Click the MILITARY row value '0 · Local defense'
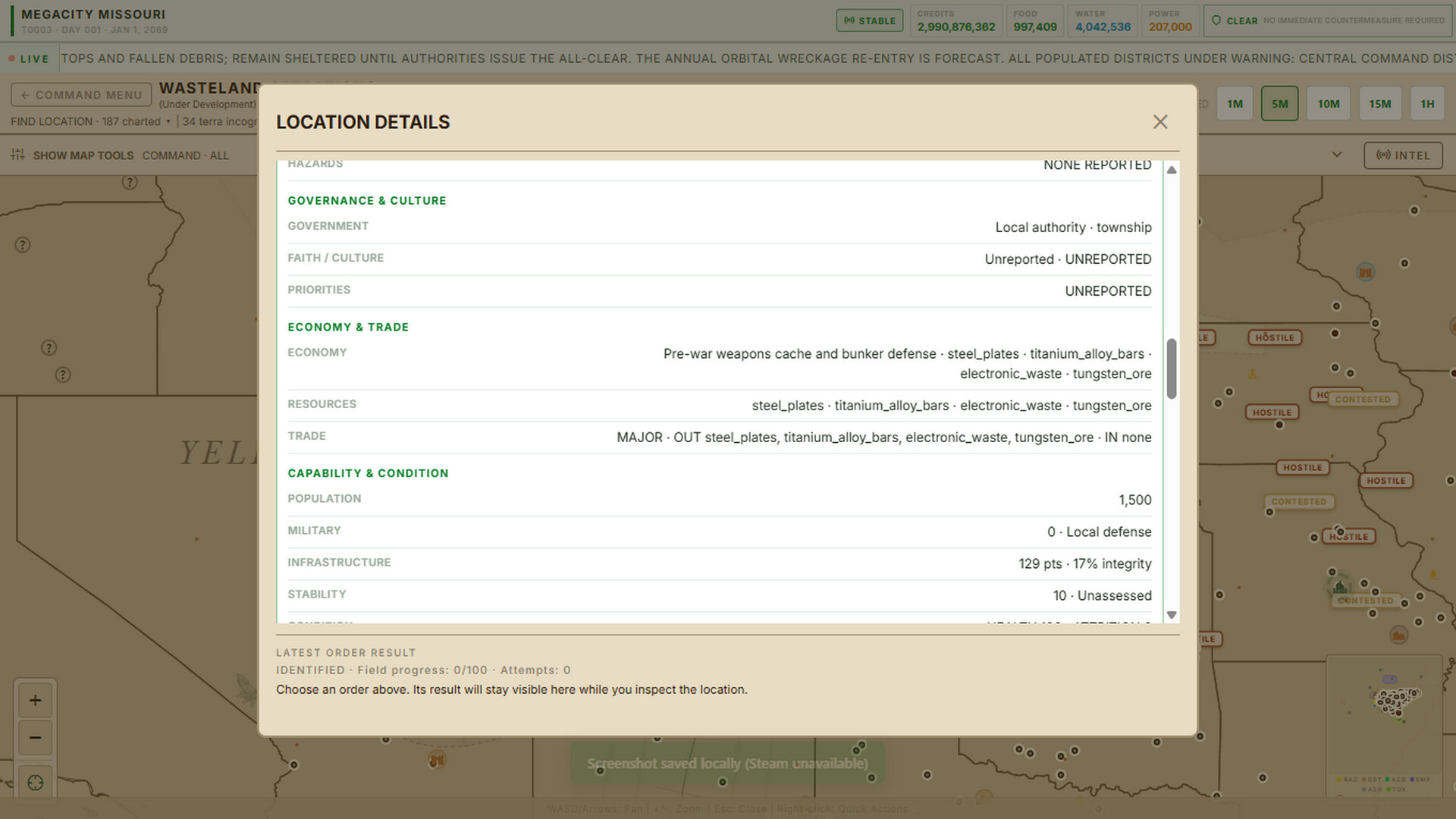Screen dimensions: 1456x819 click(x=1099, y=532)
